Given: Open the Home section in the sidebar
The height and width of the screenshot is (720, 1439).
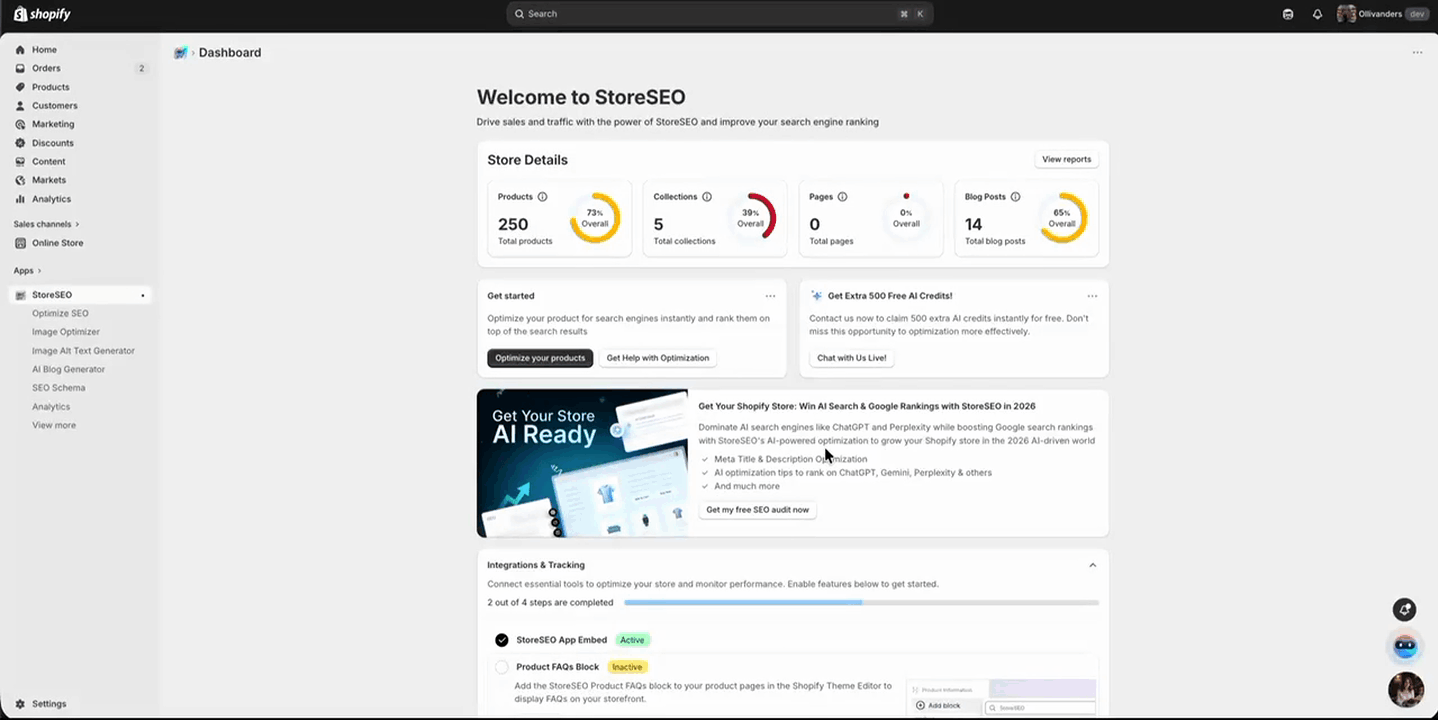Looking at the screenshot, I should click(x=44, y=49).
